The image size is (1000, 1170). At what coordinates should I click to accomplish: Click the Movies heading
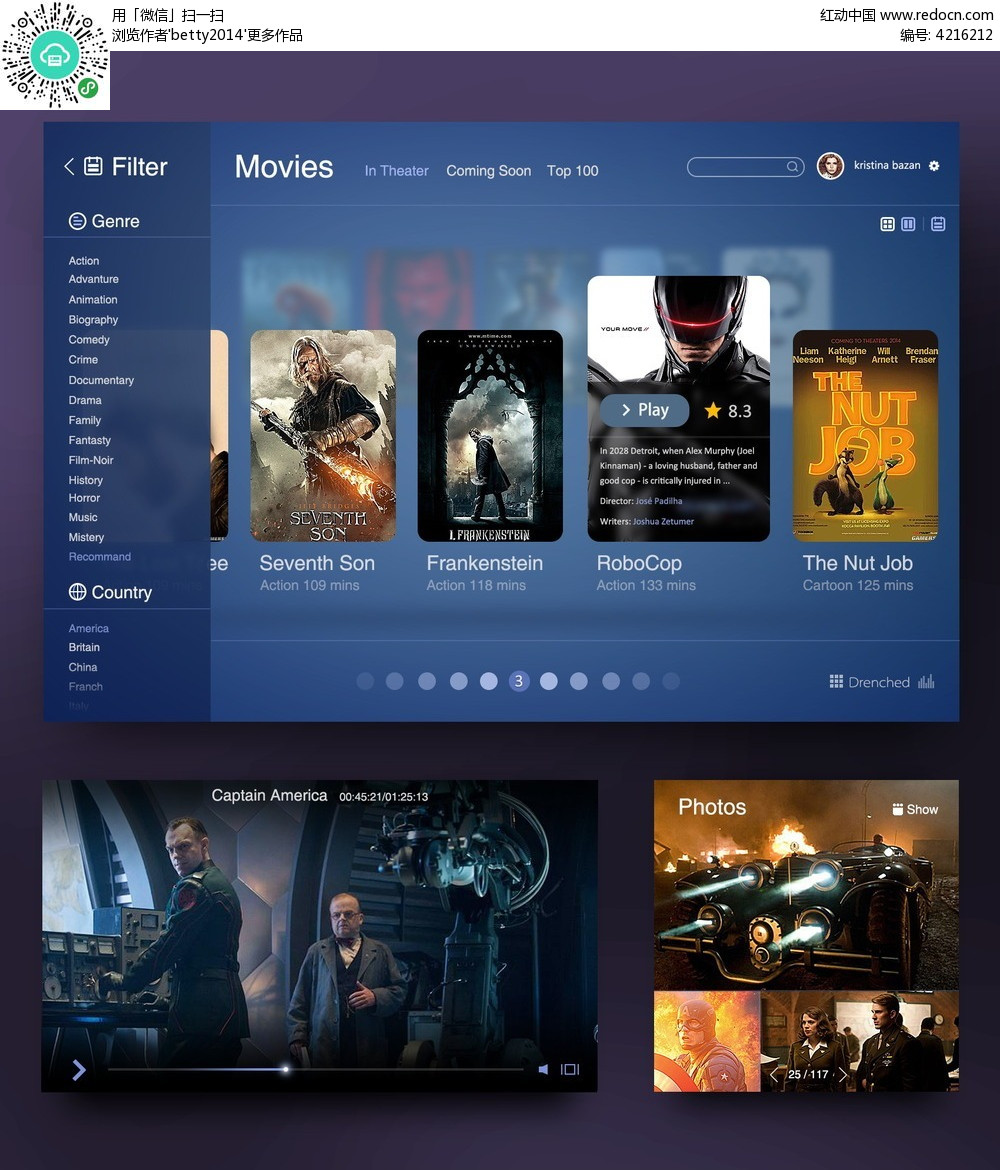point(284,167)
